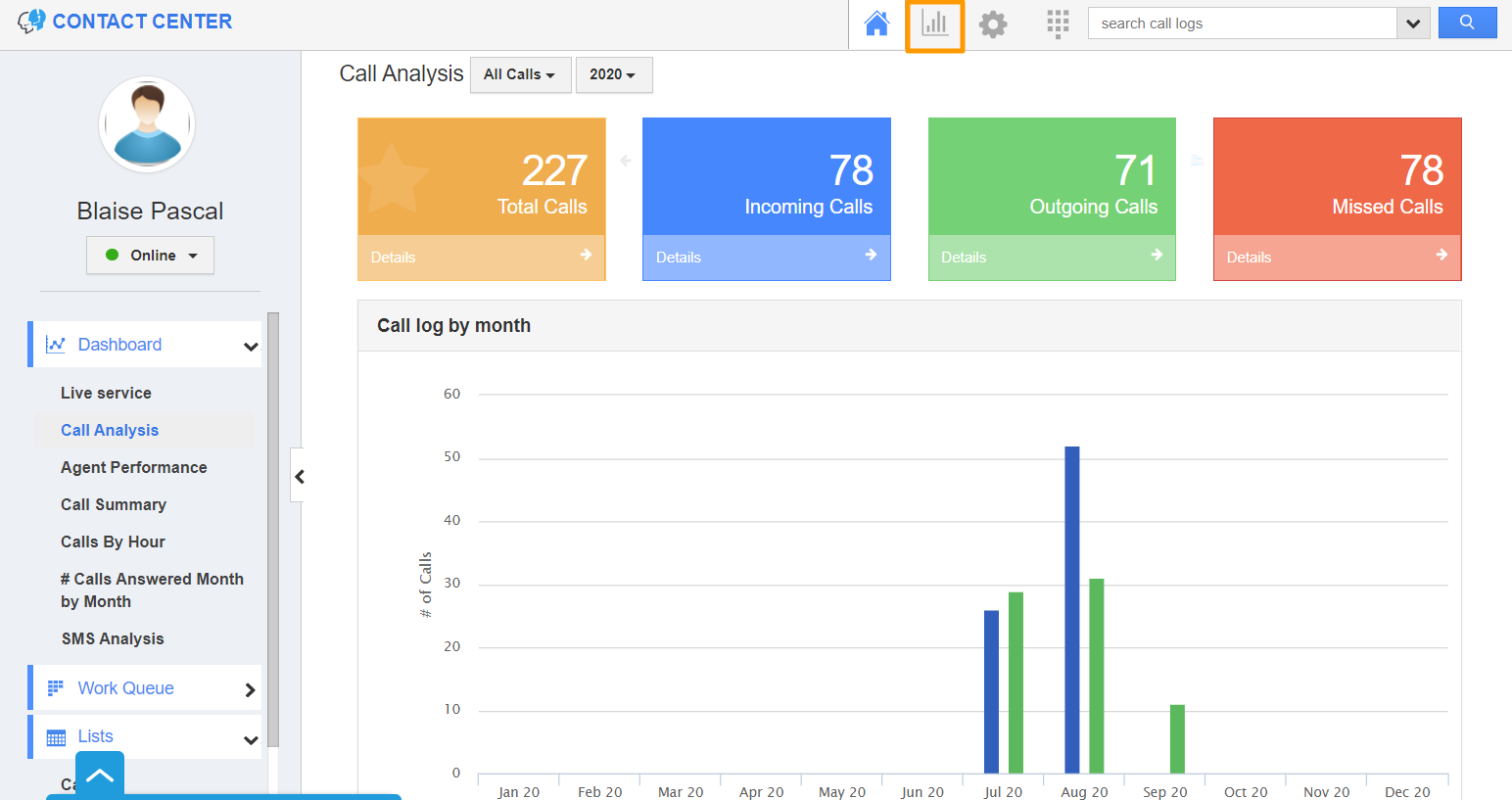Expand the Work Queue section
Viewport: 1512px width, 800px height.
point(252,688)
